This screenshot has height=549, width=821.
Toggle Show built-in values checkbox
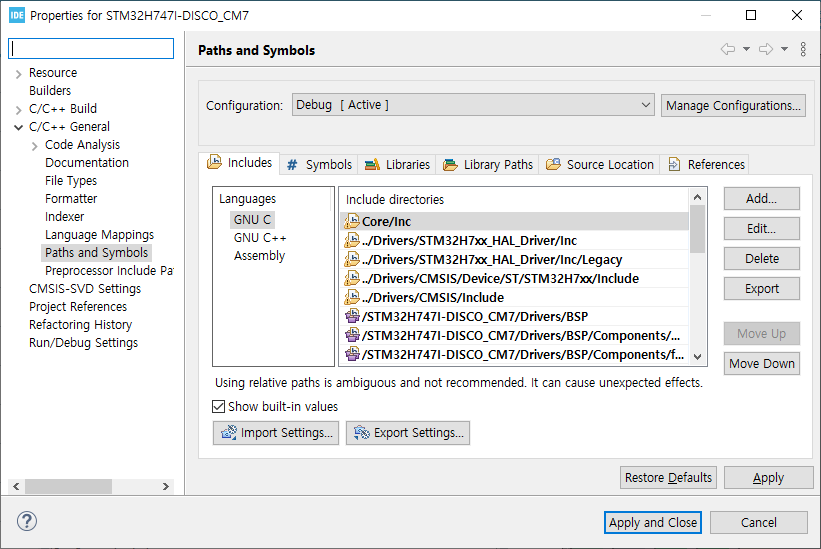218,407
